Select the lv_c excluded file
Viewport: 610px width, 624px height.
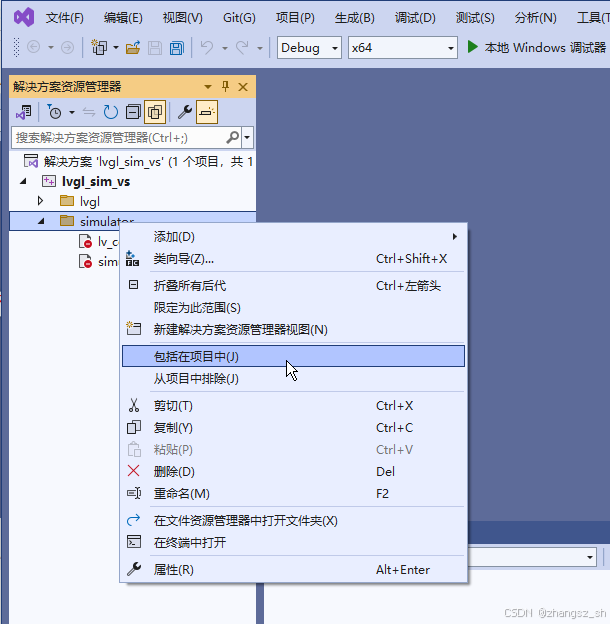pos(99,242)
